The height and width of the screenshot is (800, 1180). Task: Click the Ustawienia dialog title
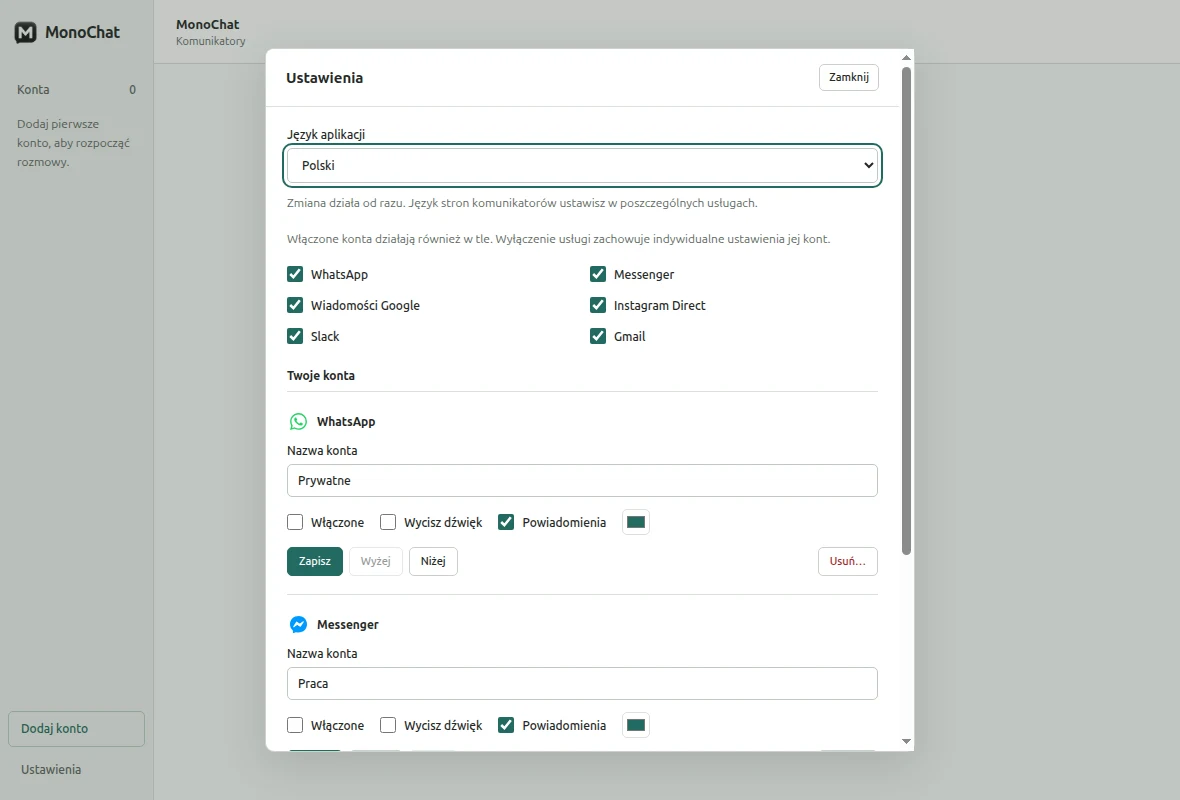tap(324, 78)
